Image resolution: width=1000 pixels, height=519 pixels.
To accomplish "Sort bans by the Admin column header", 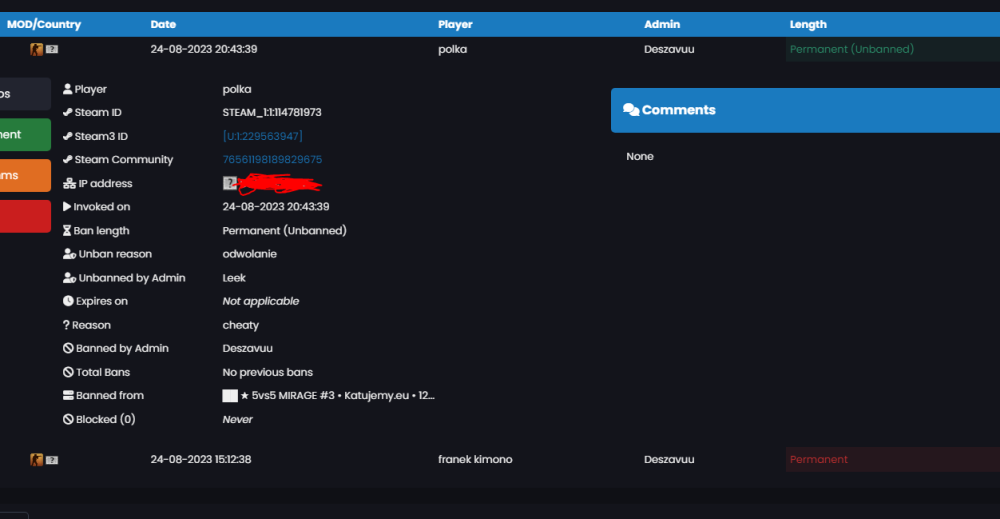I will tap(662, 24).
